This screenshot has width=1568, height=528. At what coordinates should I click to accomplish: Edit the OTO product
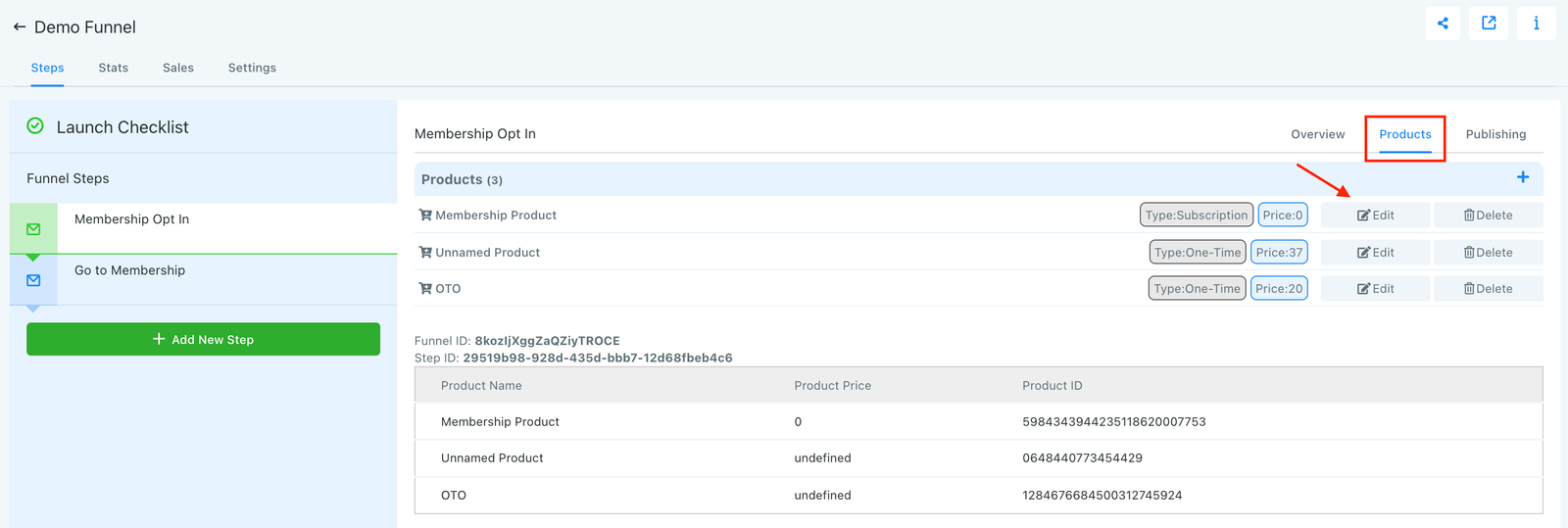coord(1375,289)
